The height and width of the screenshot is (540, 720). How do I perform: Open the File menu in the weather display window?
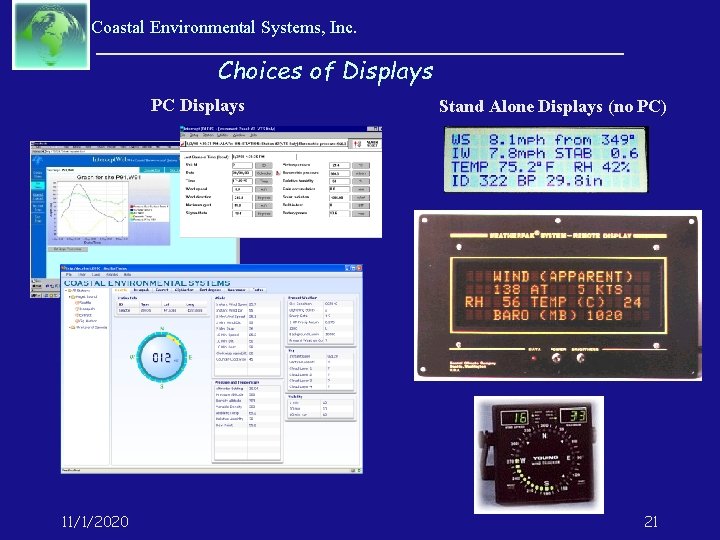pyautogui.click(x=69, y=275)
